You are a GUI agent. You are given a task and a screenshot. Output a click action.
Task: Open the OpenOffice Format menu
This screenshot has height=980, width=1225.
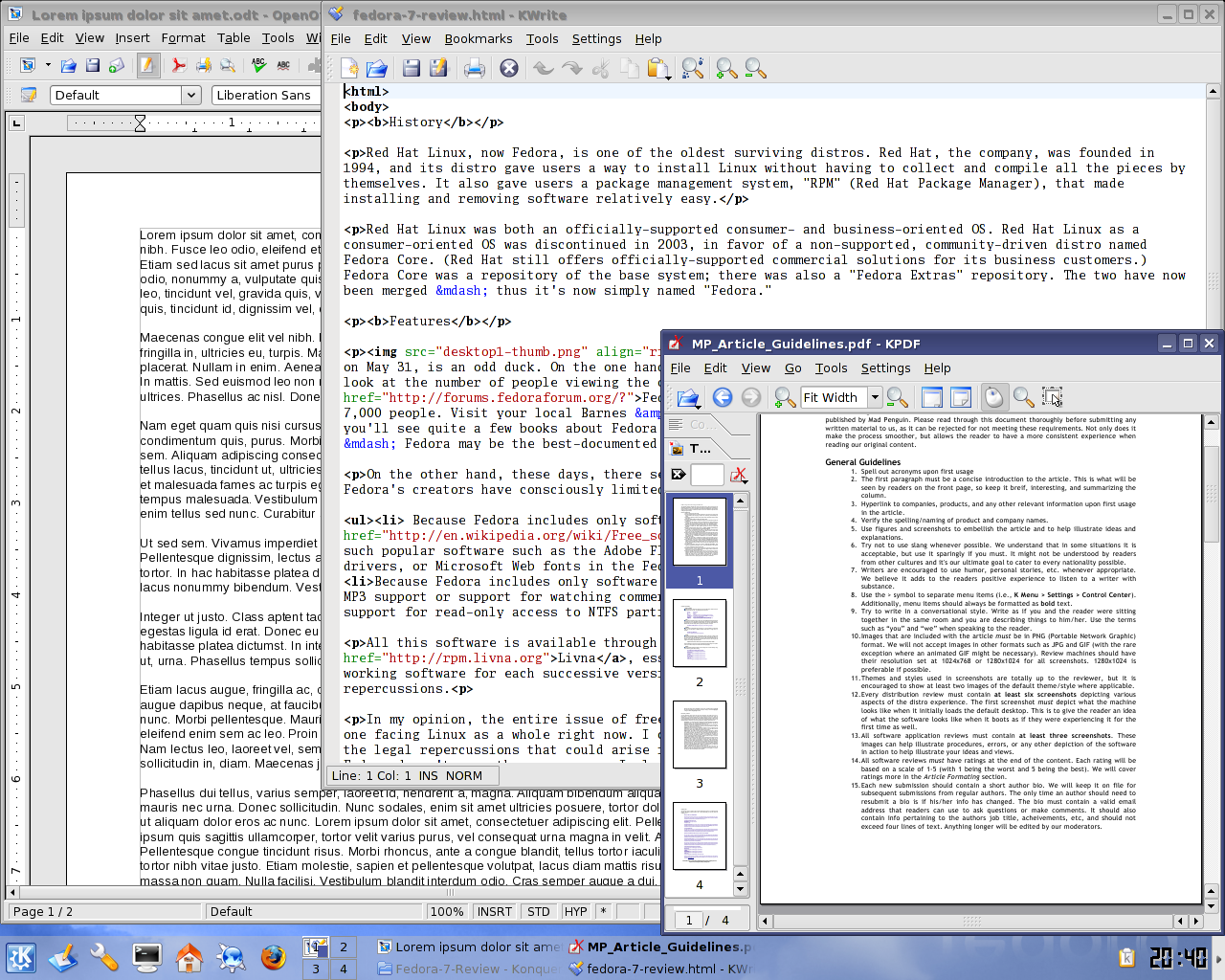(x=183, y=37)
